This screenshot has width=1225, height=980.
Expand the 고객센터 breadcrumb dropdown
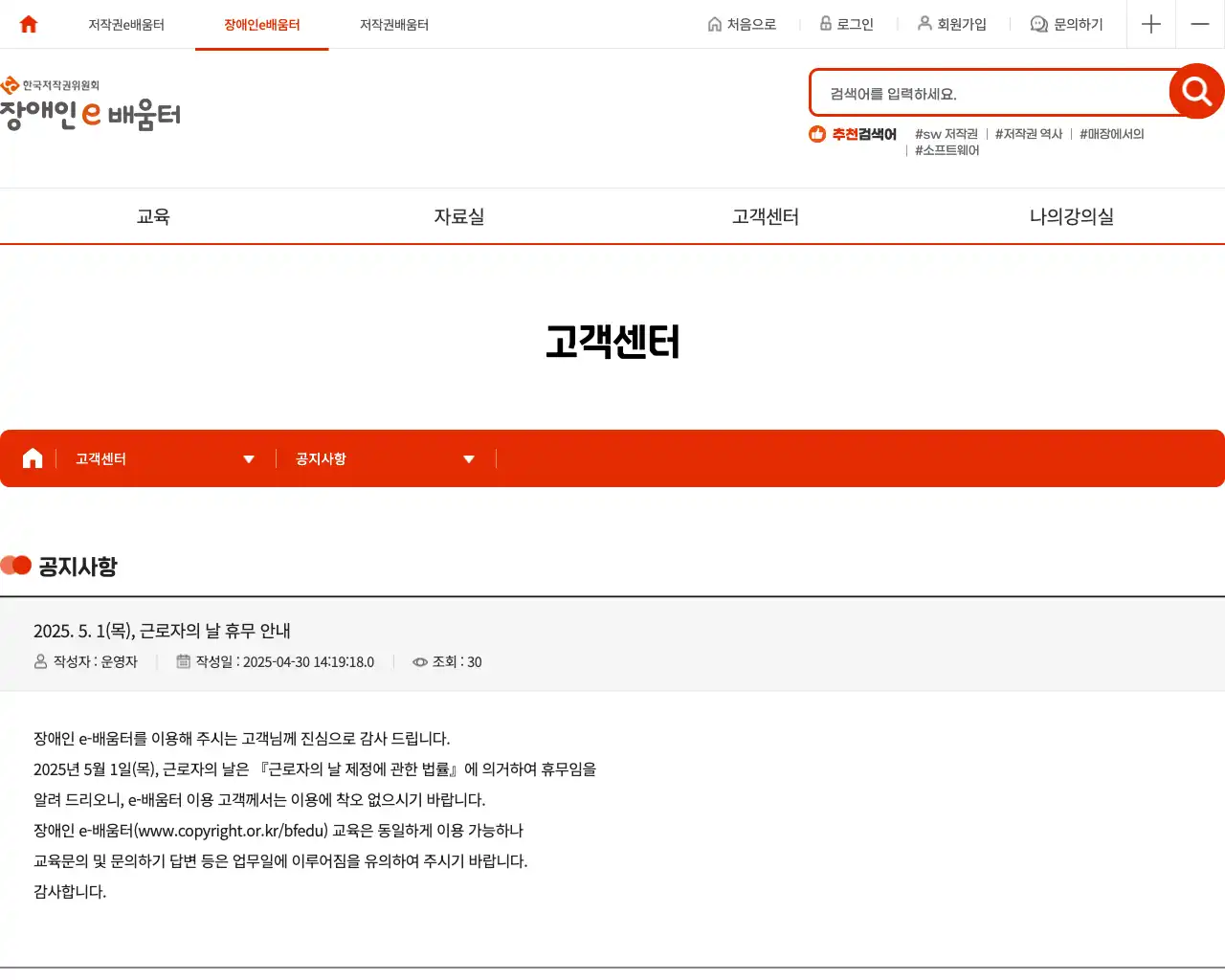pos(249,458)
